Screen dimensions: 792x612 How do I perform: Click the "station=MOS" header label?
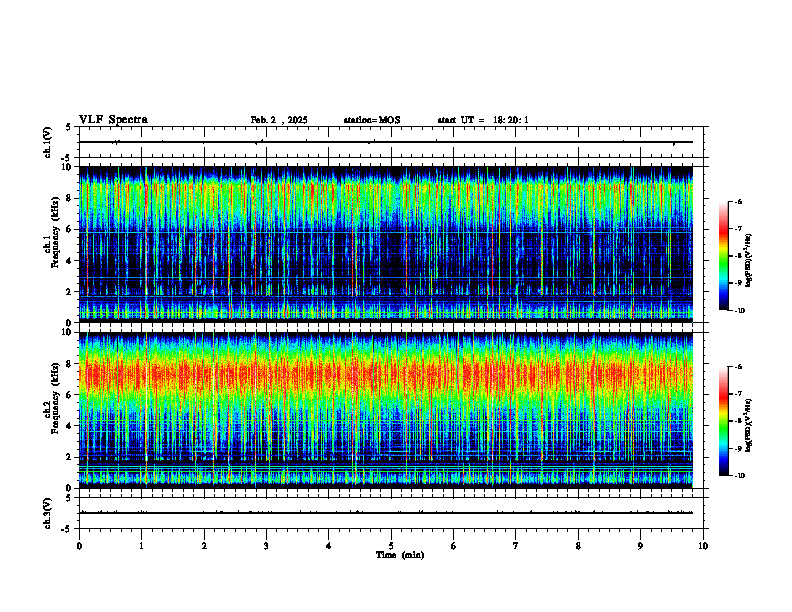372,120
